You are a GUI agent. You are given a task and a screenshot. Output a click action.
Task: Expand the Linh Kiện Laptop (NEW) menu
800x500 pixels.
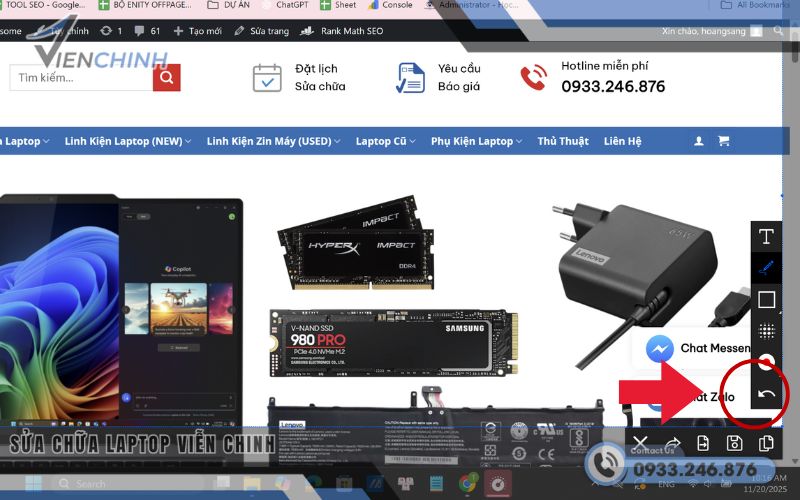(128, 141)
